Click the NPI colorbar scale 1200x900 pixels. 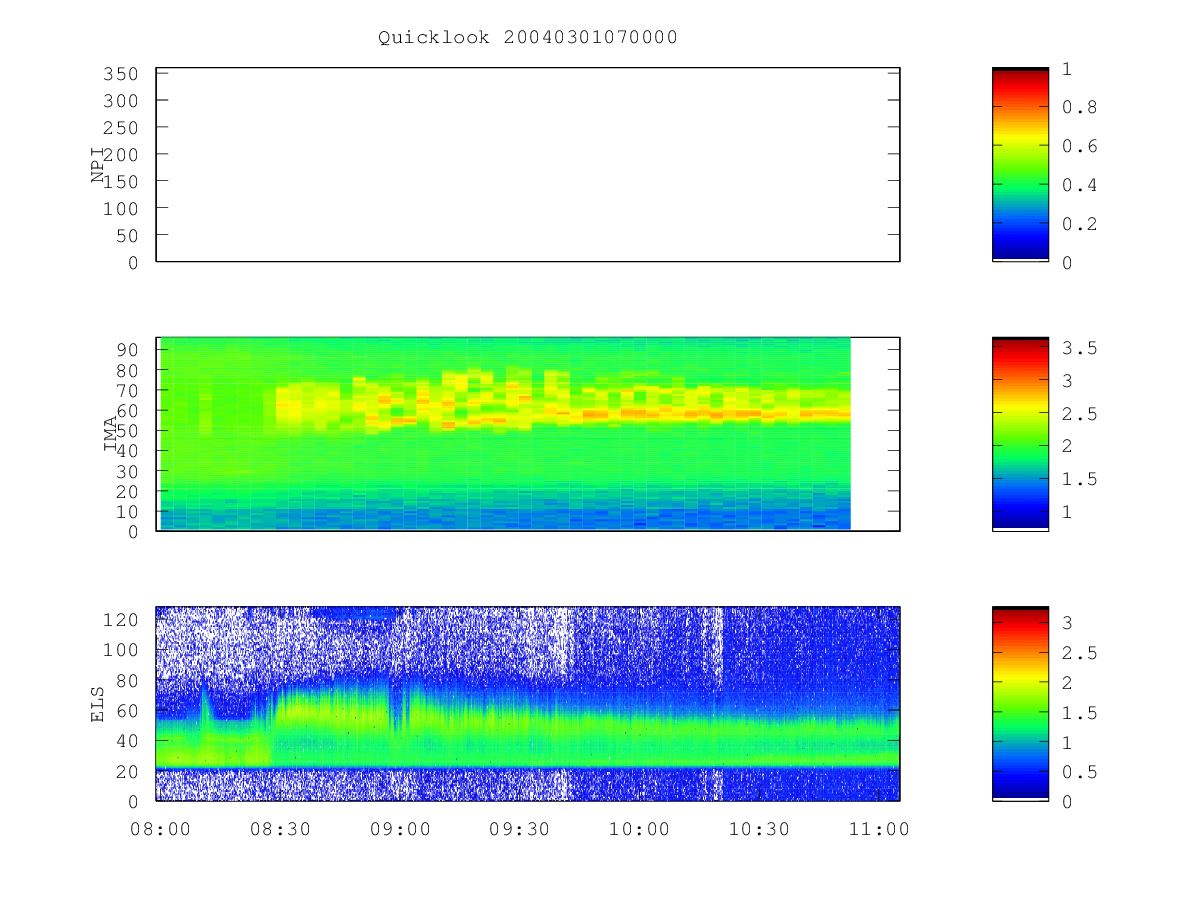click(x=1020, y=165)
